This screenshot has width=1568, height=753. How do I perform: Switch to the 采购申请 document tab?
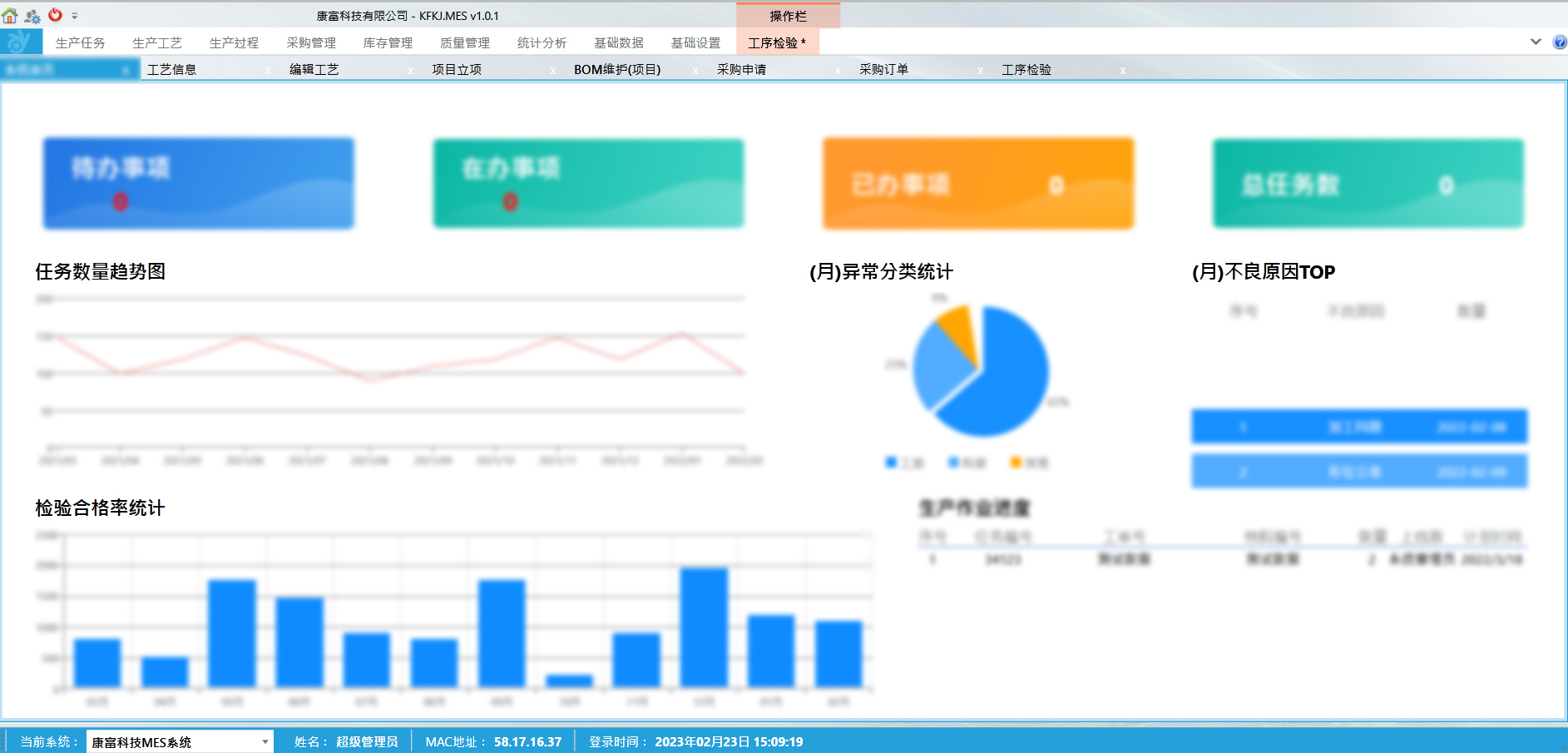click(x=741, y=70)
